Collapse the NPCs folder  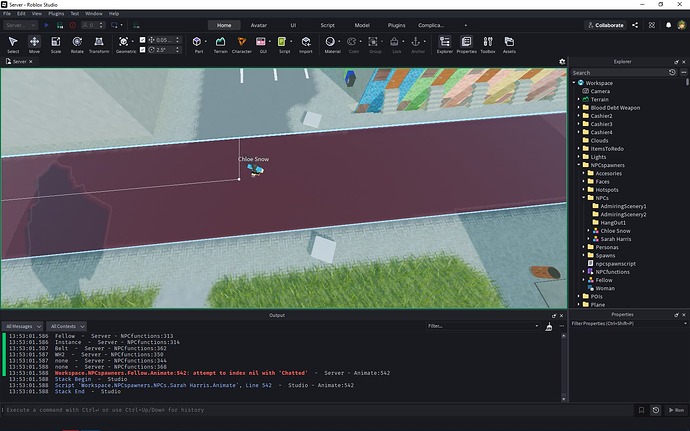584,198
